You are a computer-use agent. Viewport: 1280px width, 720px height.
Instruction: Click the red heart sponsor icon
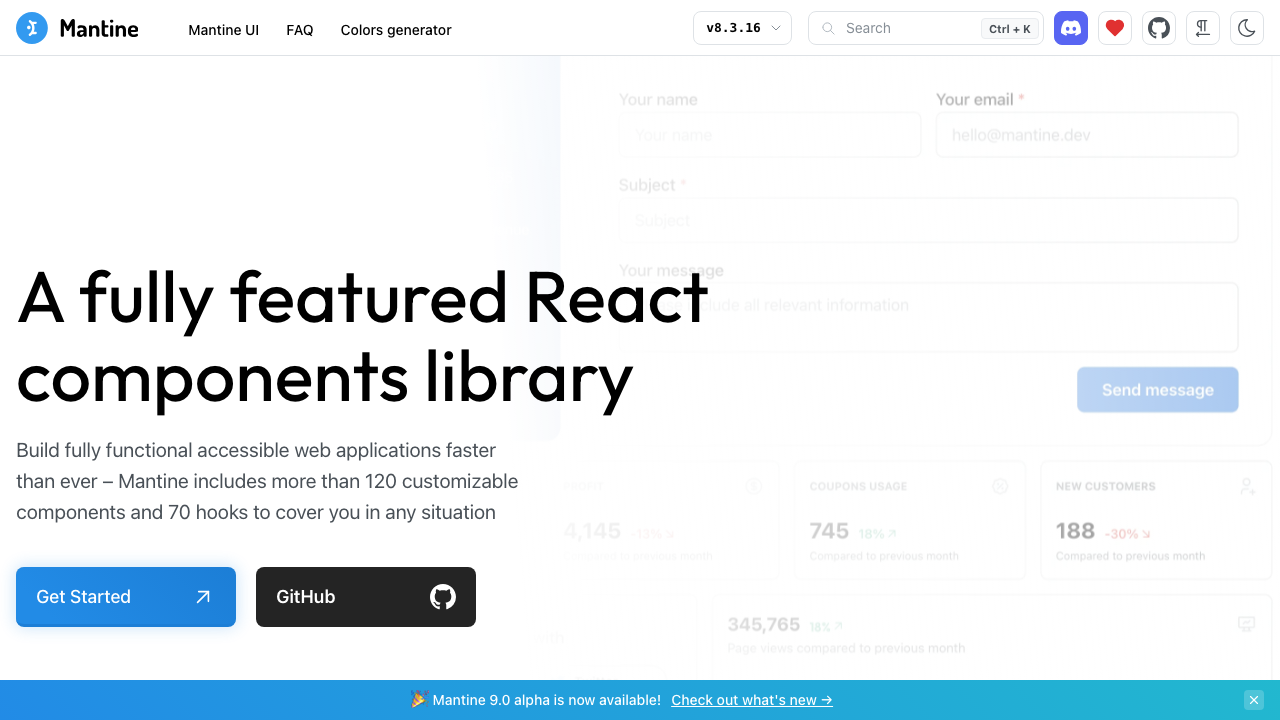tap(1114, 28)
